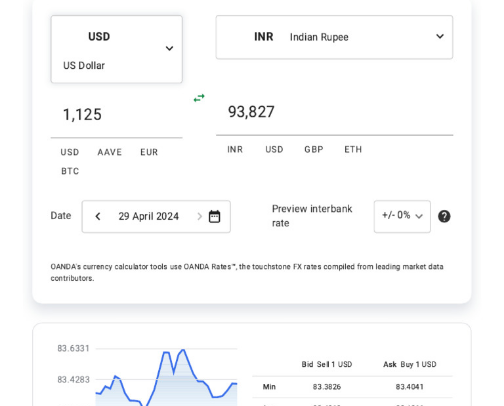
Task: Select EUR as source quick currency
Action: (149, 152)
